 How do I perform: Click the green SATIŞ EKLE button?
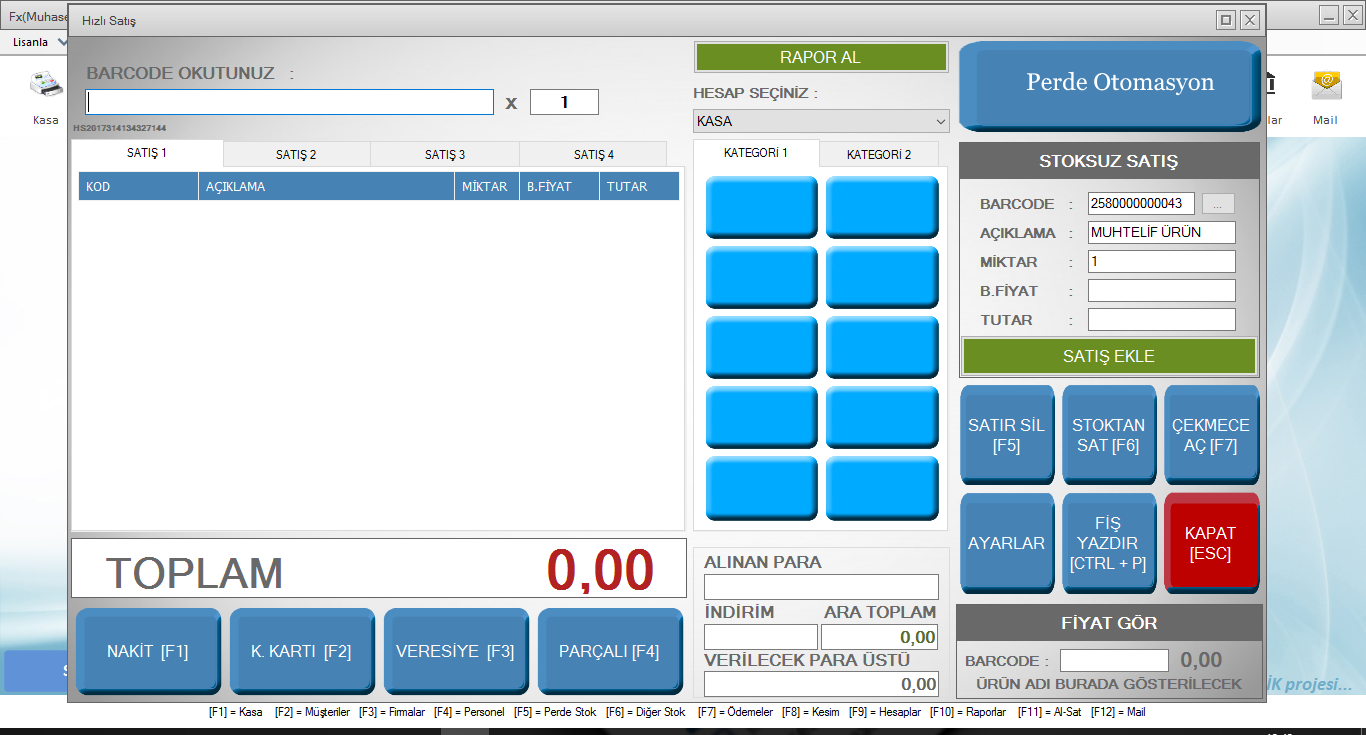[1108, 356]
